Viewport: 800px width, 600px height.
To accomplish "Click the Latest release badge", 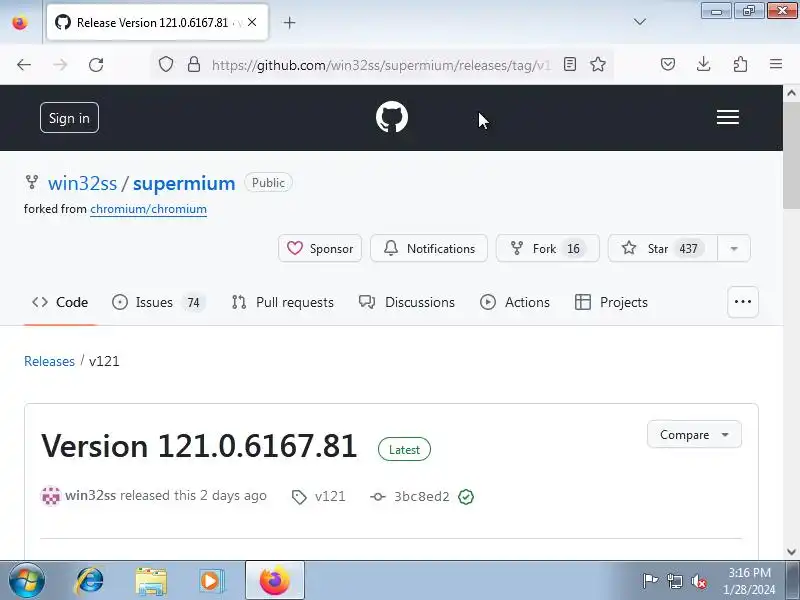I will point(404,449).
